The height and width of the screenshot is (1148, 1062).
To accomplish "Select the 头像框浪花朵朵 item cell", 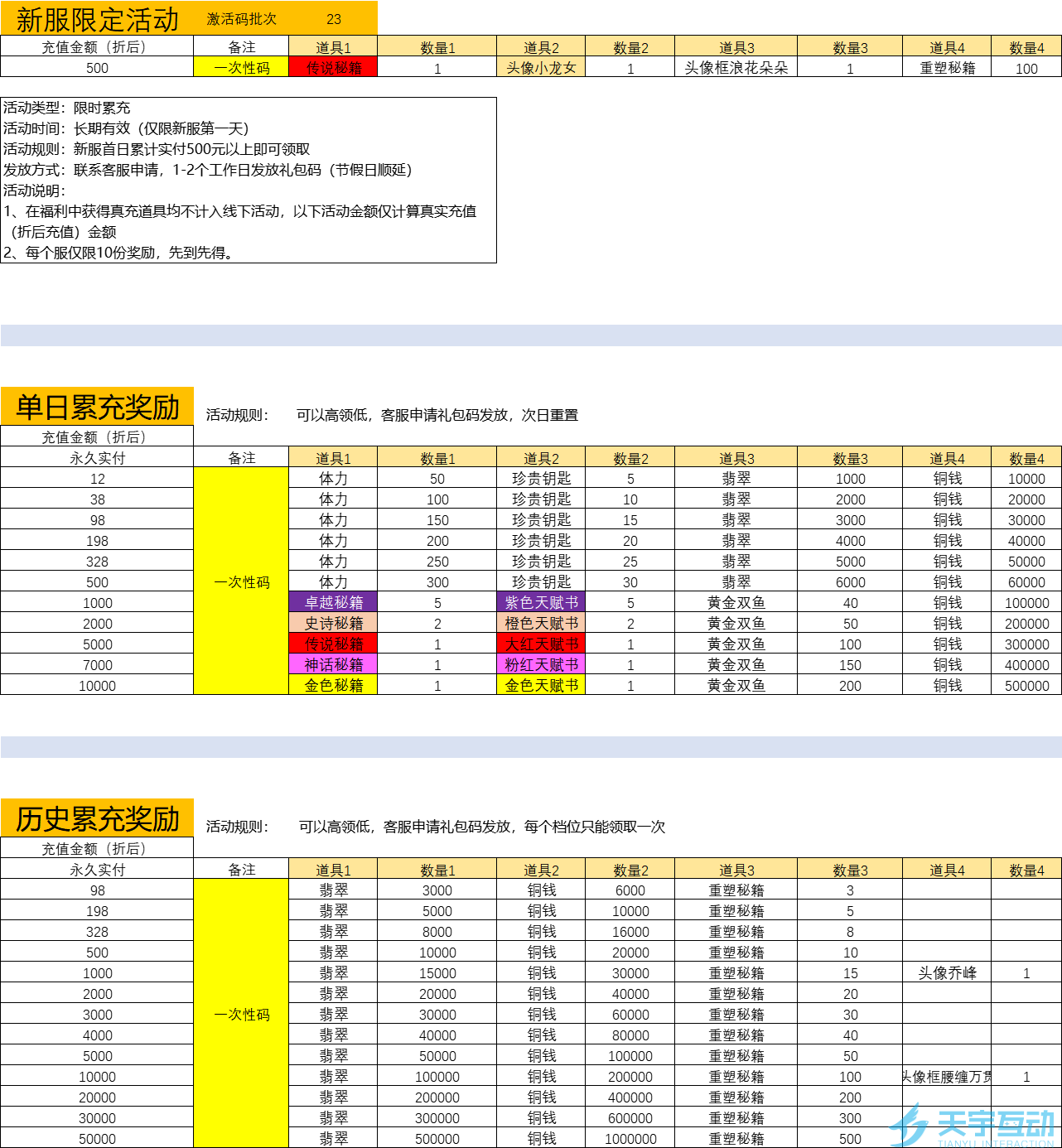I will 736,68.
